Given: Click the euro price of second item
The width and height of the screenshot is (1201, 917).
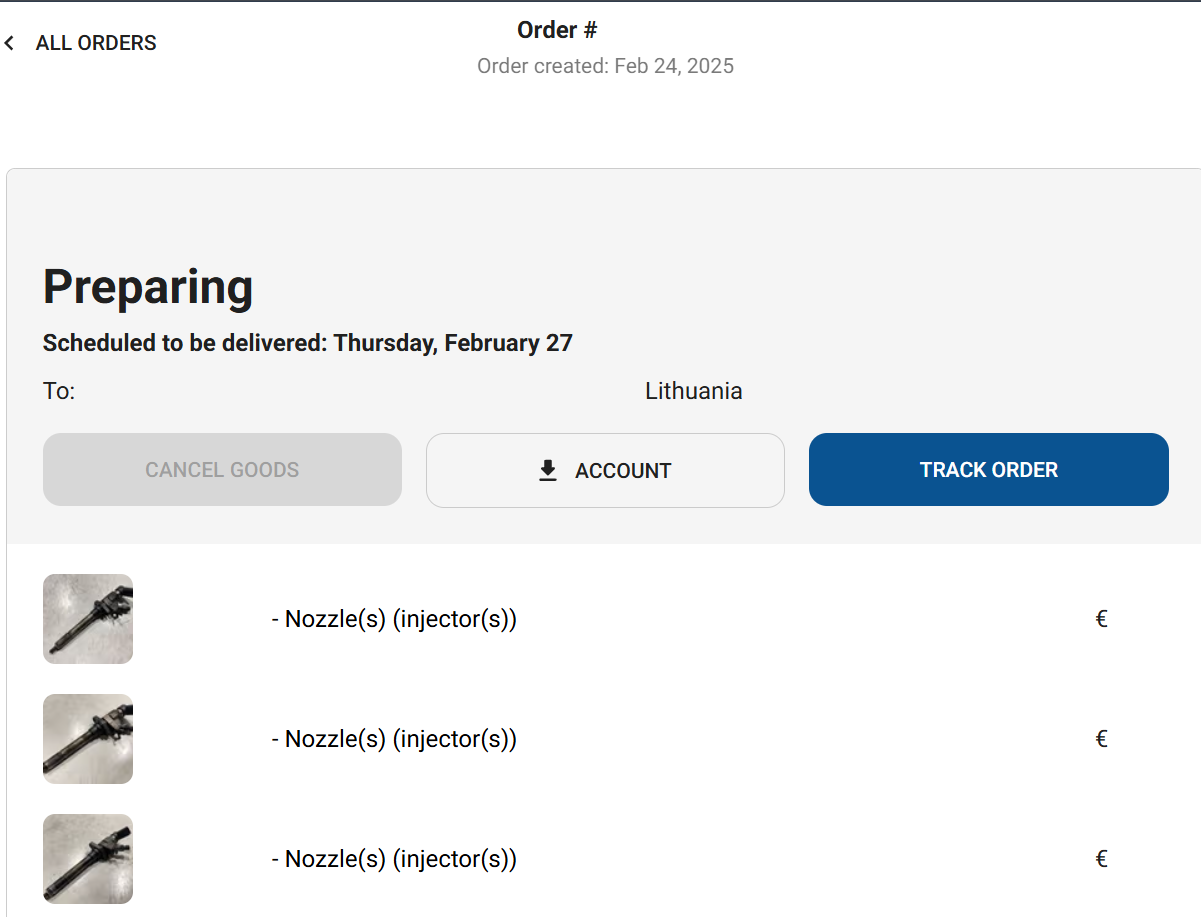Looking at the screenshot, I should point(1102,739).
